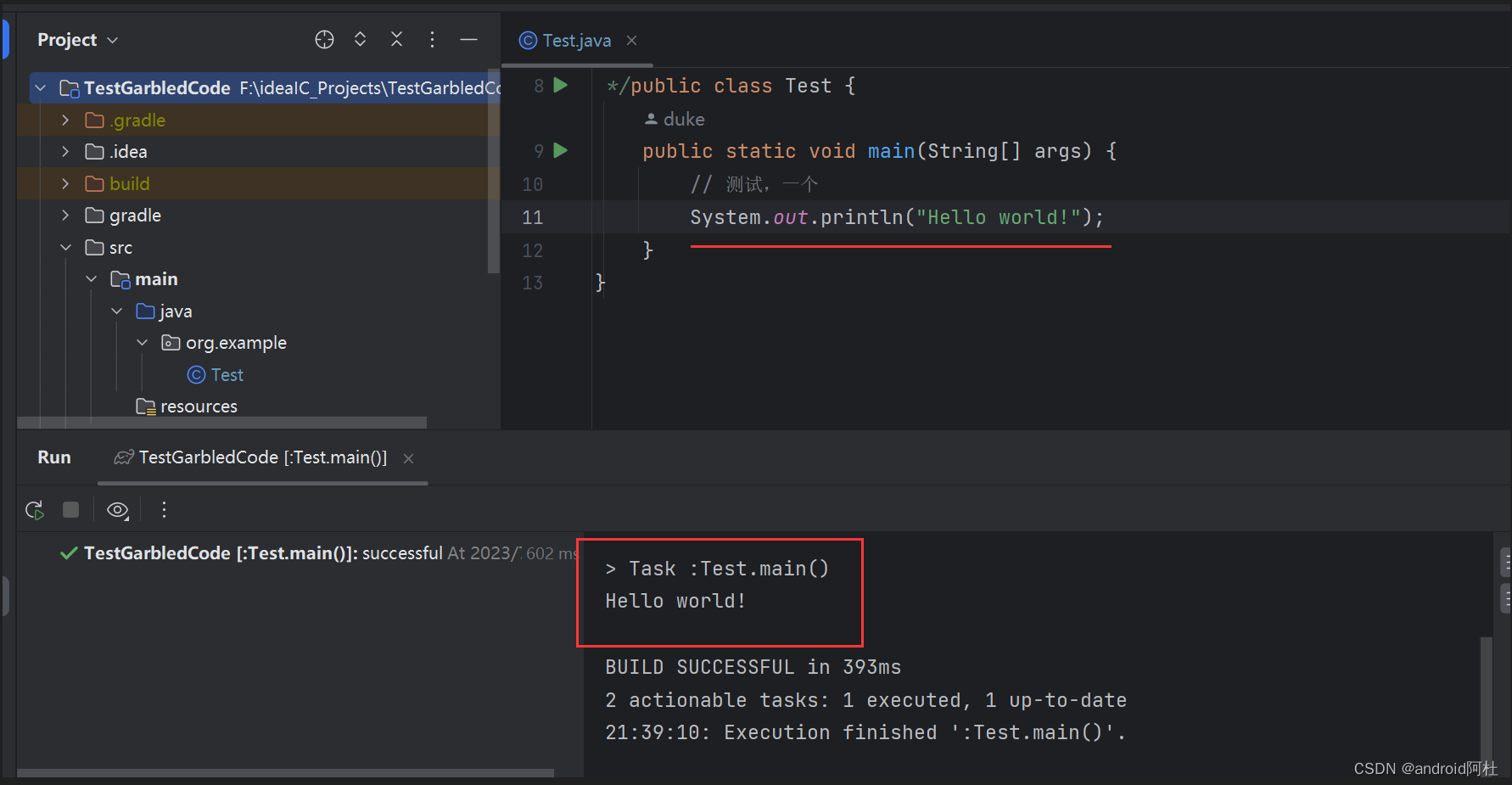Click "Hello world!" console output line
Viewport: 1512px width, 785px height.
(x=675, y=601)
